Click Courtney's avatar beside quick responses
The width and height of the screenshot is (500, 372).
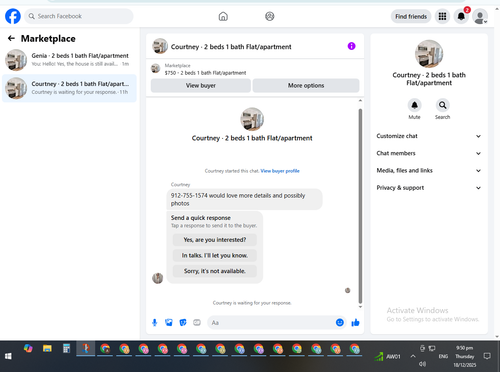158,278
